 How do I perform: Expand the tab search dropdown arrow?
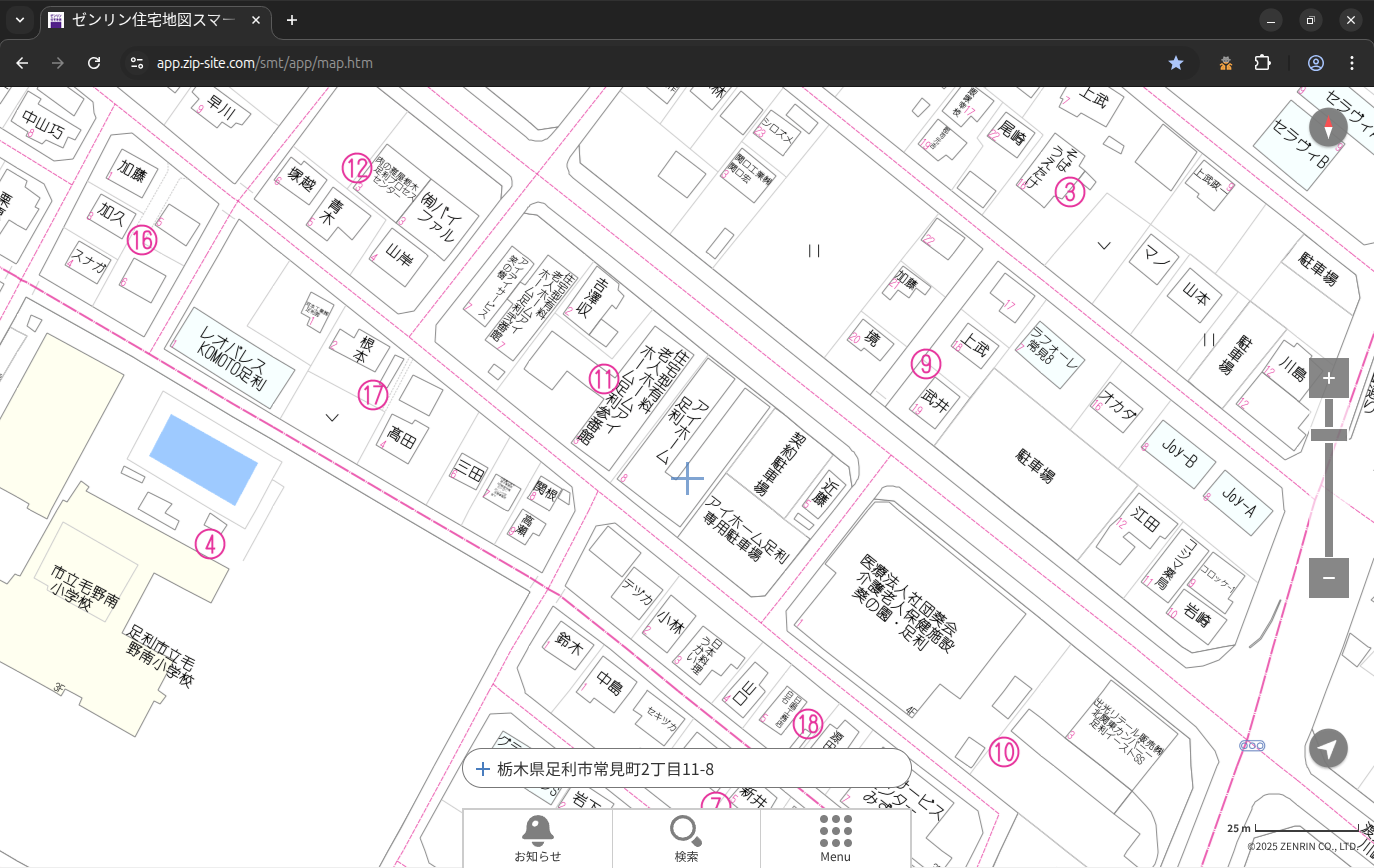click(x=19, y=20)
